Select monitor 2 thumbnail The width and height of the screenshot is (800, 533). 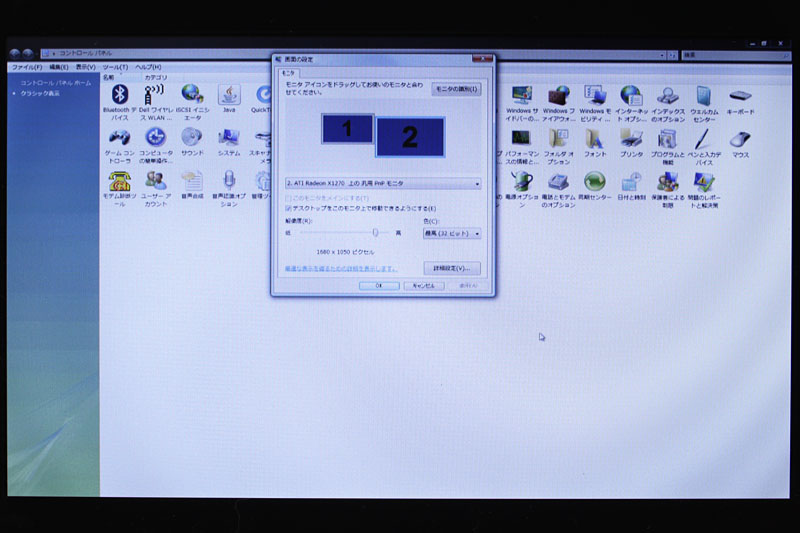pyautogui.click(x=410, y=137)
